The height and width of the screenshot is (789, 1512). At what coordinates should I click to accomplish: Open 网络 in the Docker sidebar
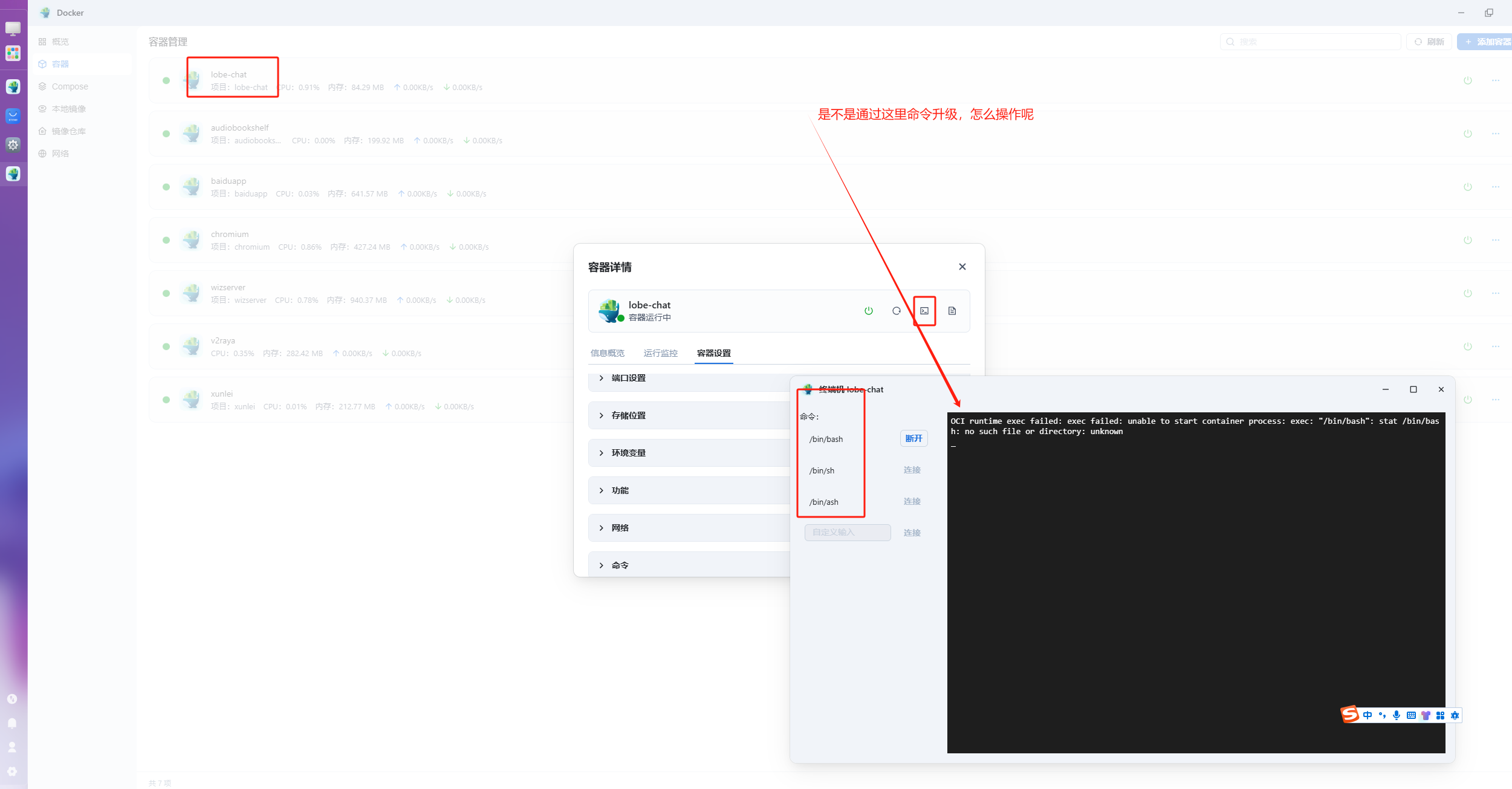[82, 154]
